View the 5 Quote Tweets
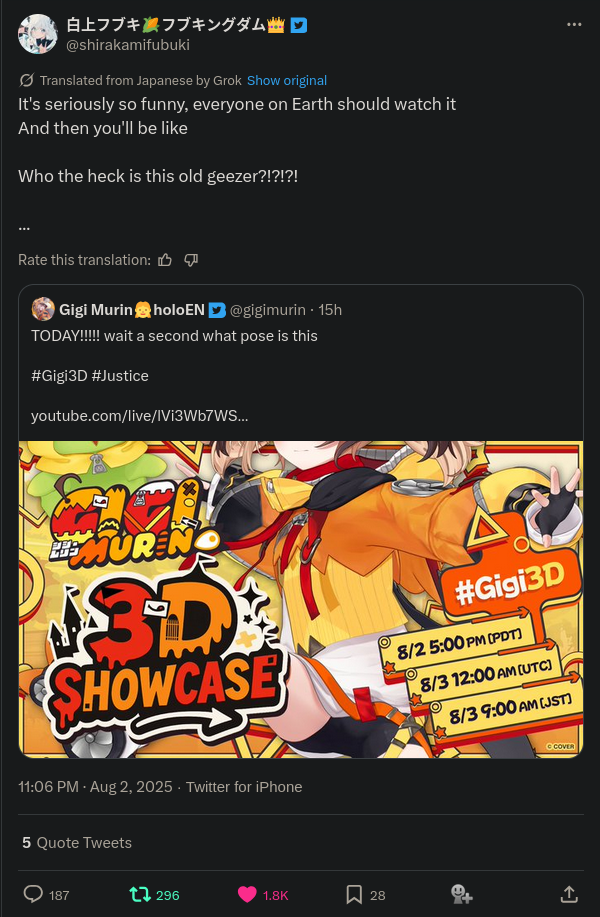The width and height of the screenshot is (600, 917). 77,843
